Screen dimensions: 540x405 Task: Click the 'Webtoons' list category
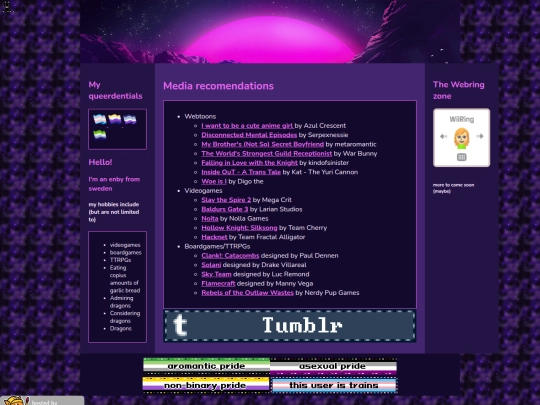(x=200, y=116)
